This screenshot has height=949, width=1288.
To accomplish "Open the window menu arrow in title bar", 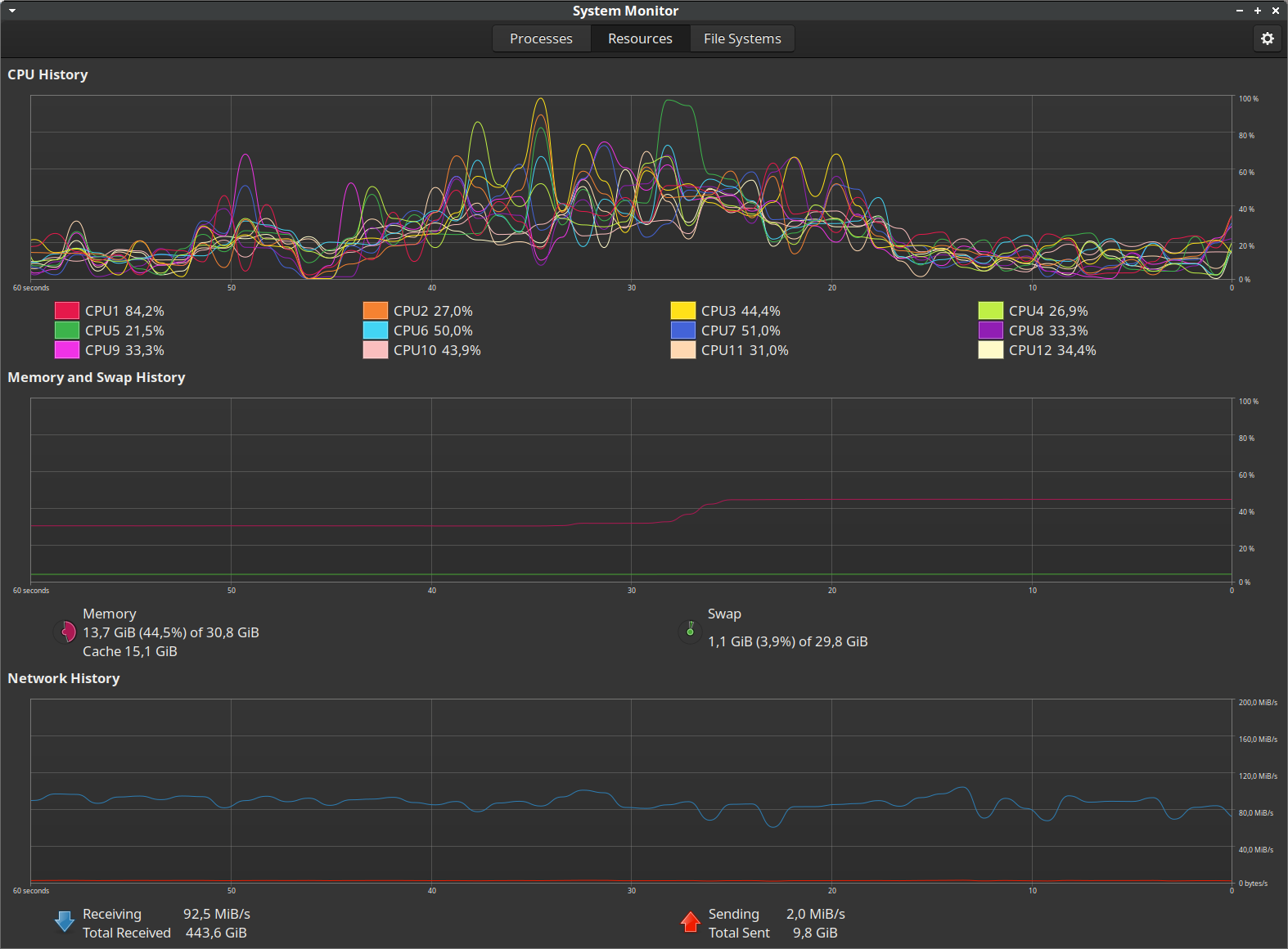I will [12, 11].
